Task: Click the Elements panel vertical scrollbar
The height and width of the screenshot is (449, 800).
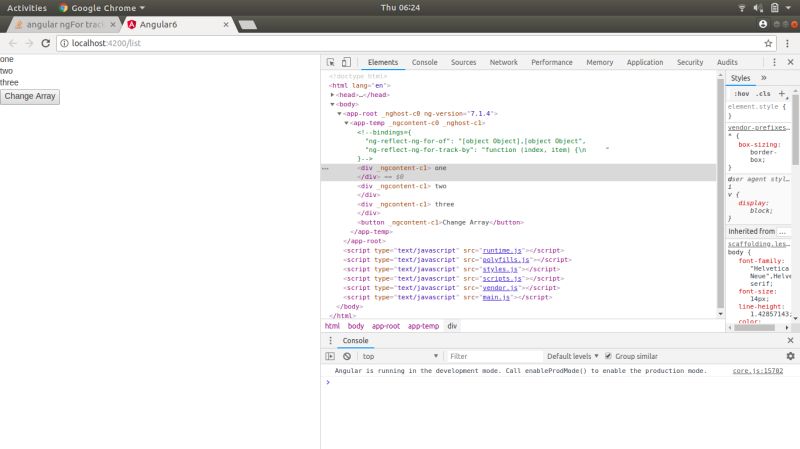Action: pyautogui.click(x=720, y=194)
